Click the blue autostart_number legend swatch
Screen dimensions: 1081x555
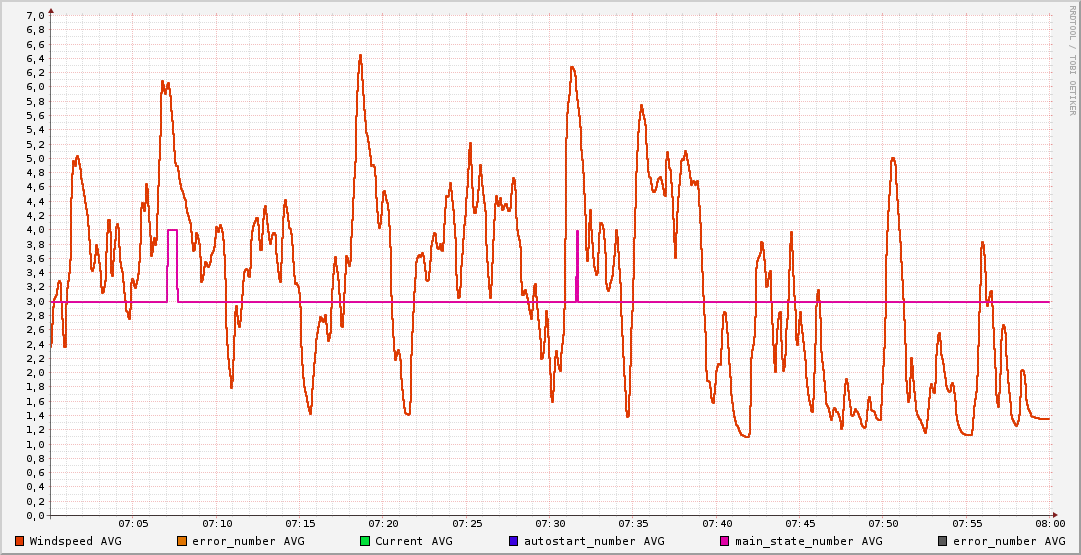[x=514, y=541]
